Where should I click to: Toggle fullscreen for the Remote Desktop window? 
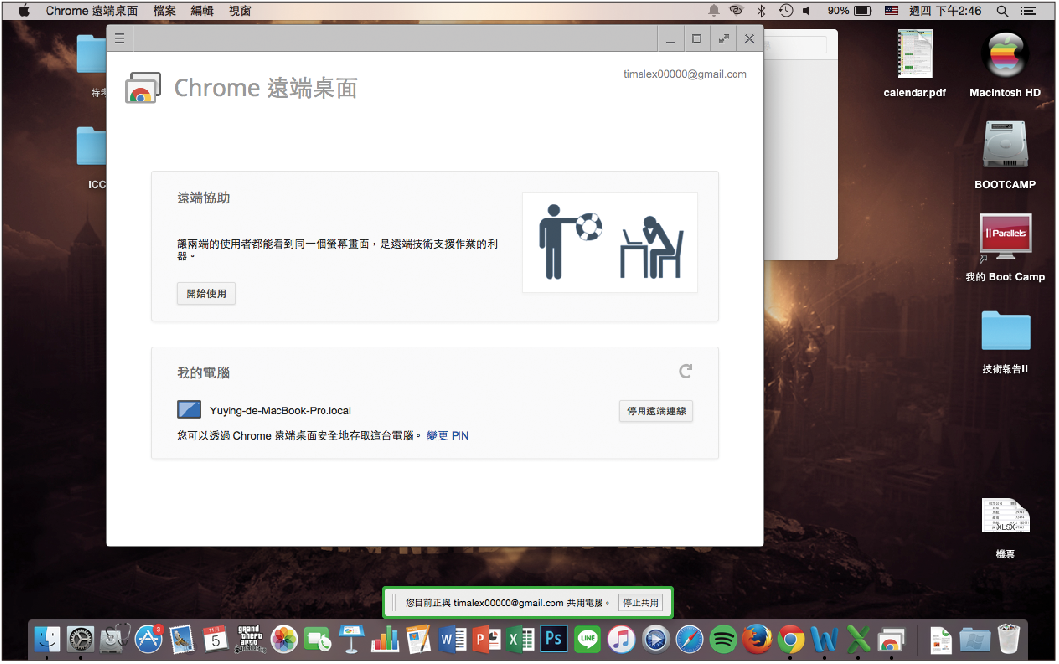tap(723, 39)
